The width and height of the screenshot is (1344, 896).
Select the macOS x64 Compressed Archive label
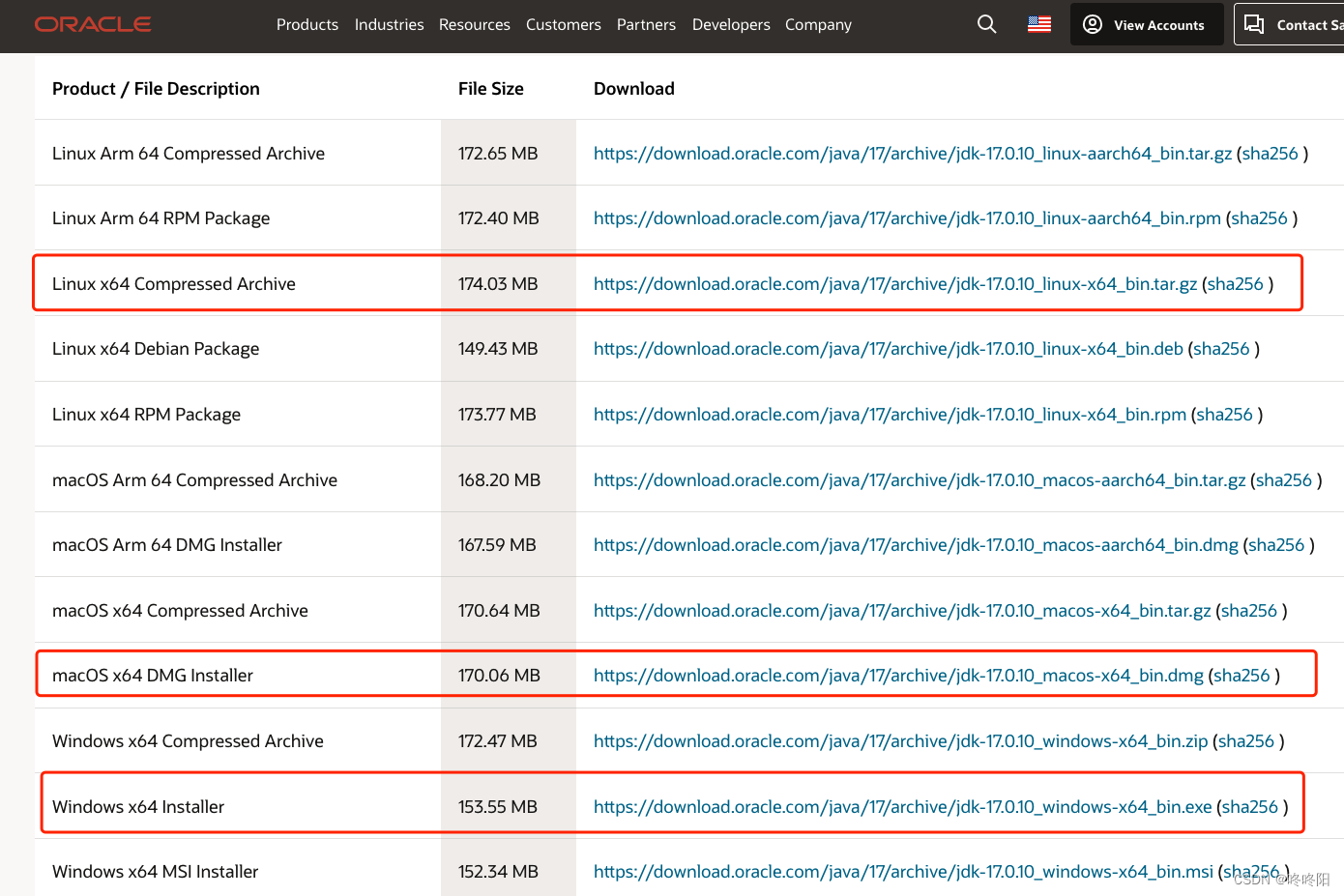point(181,611)
